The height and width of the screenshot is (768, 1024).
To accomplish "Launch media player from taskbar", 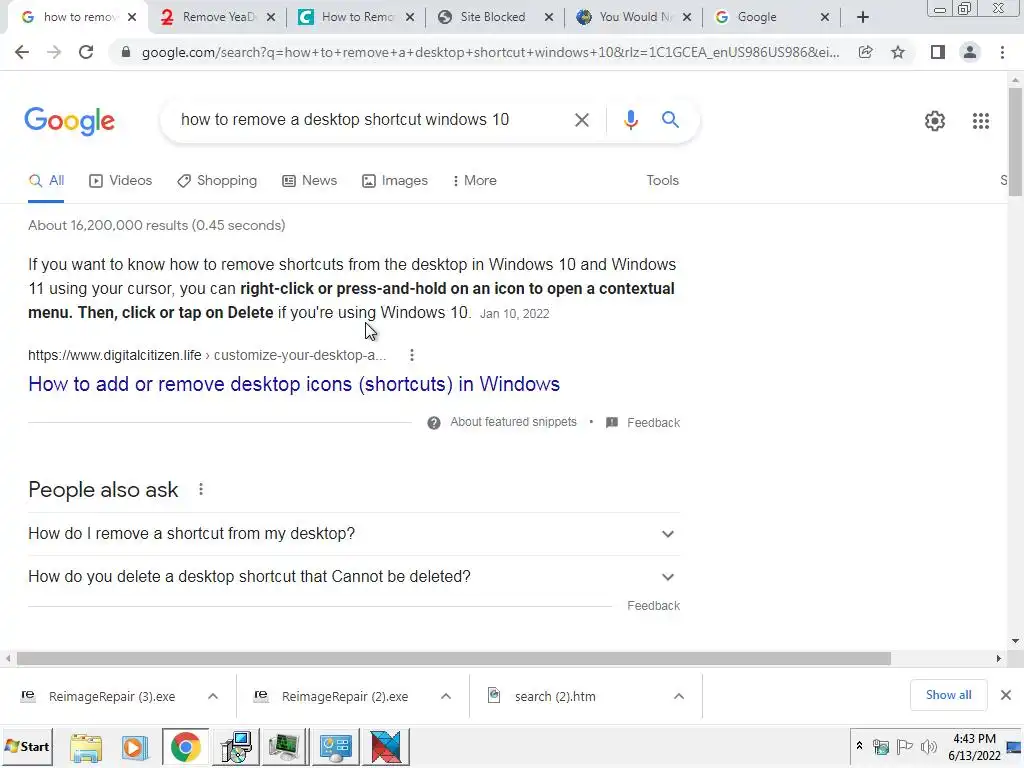I will coord(135,747).
